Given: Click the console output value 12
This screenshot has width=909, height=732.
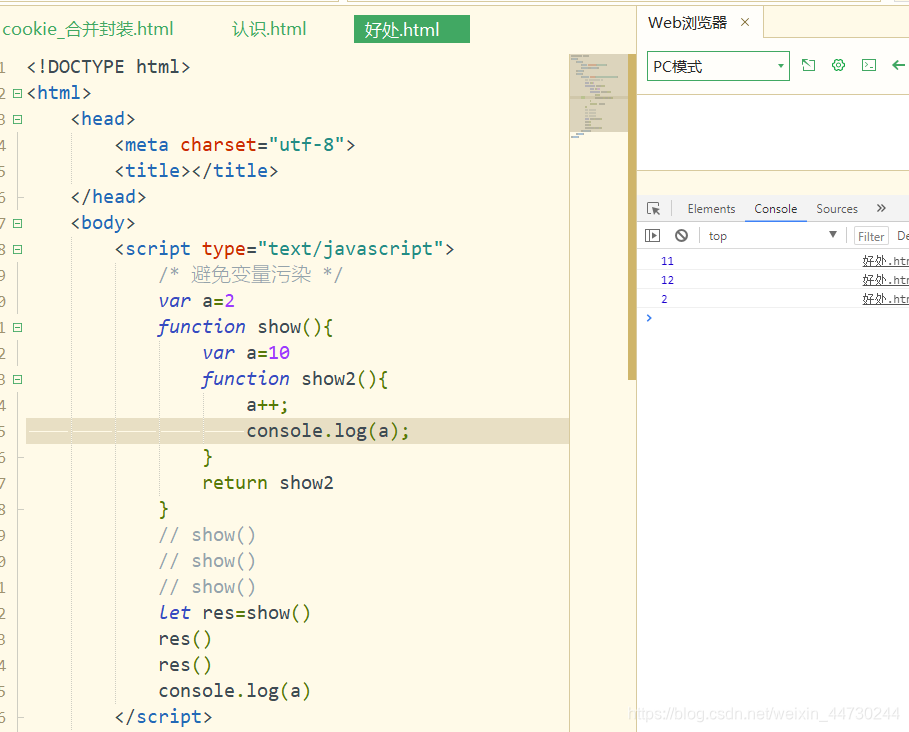Looking at the screenshot, I should [x=667, y=280].
